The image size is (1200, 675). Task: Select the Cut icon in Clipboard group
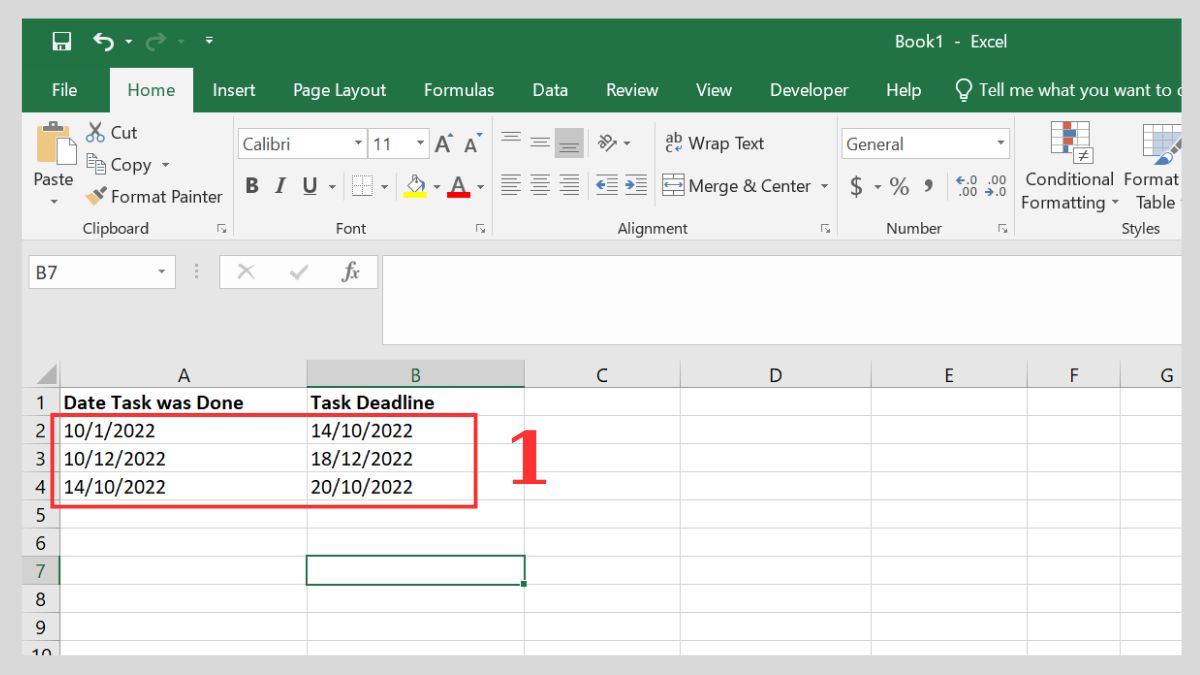98,132
